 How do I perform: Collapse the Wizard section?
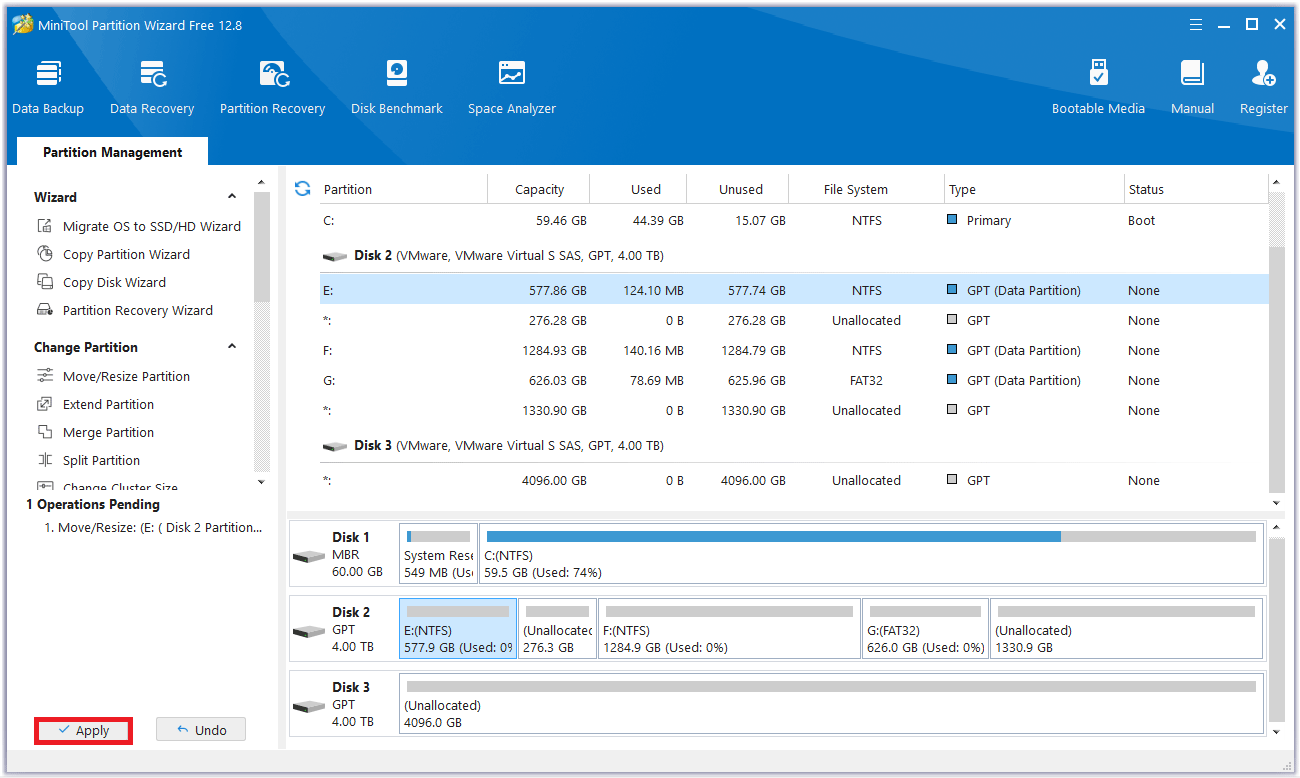click(x=232, y=197)
